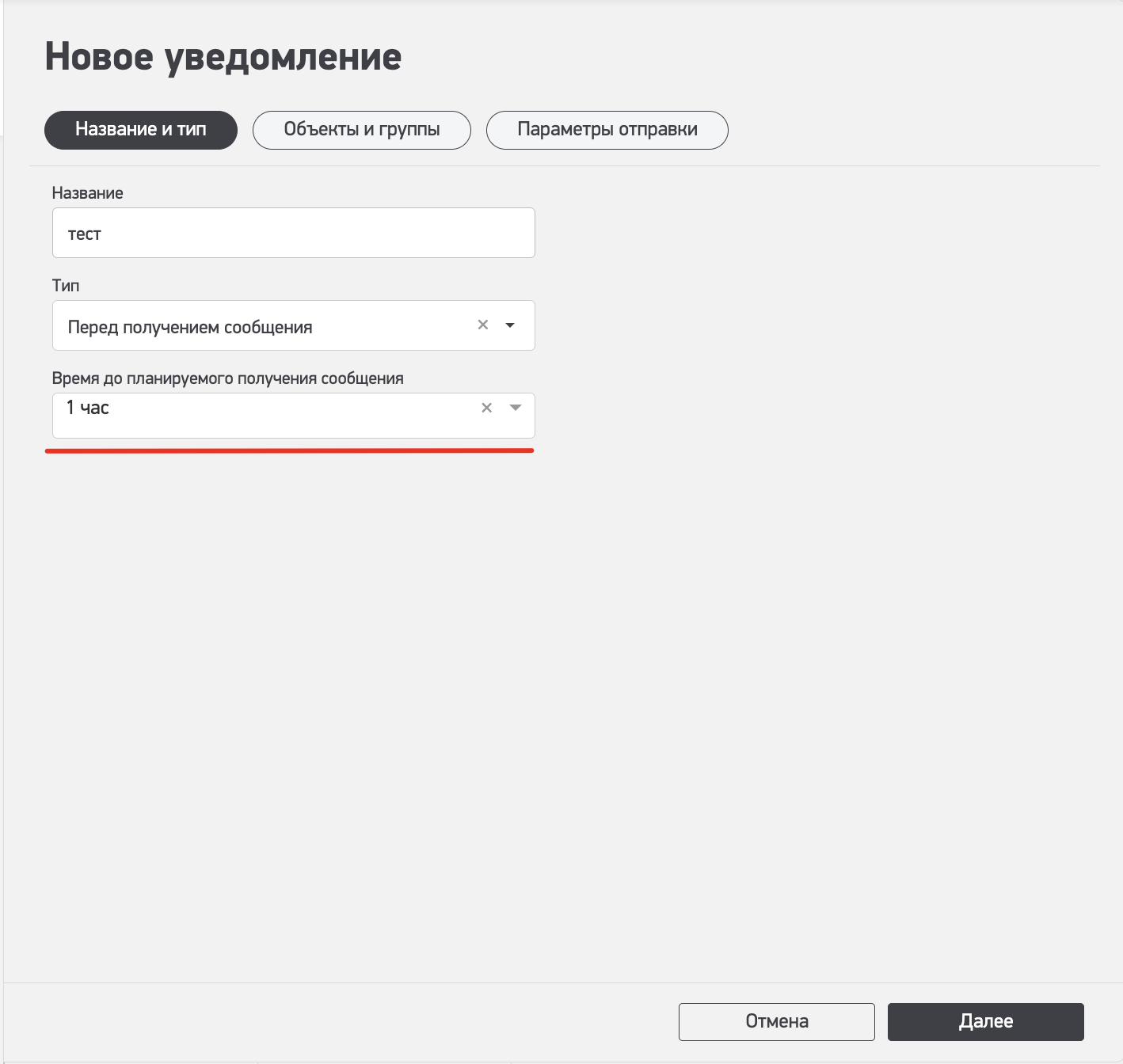Viewport: 1123px width, 1064px height.
Task: Expand the Тип dropdown arrow
Action: point(510,325)
